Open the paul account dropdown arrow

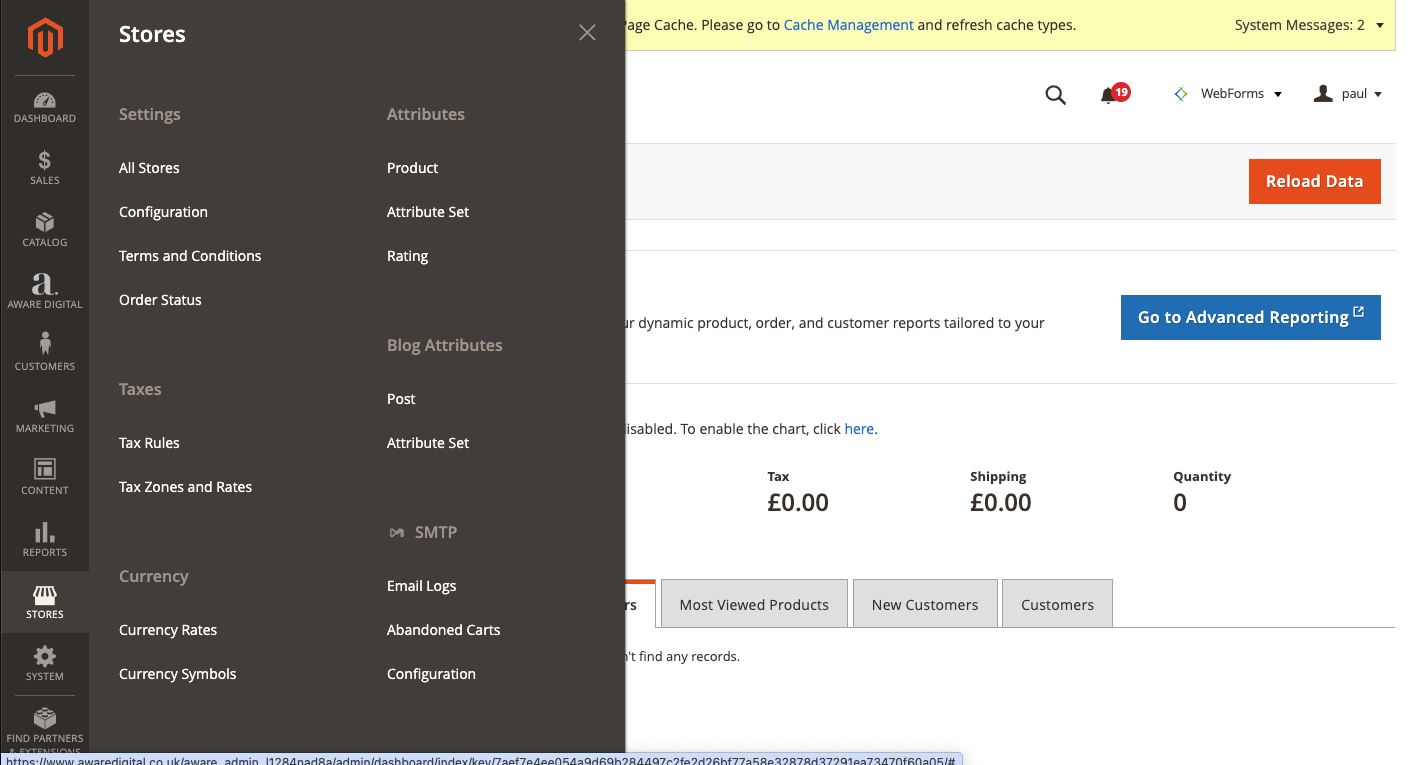tap(1378, 95)
